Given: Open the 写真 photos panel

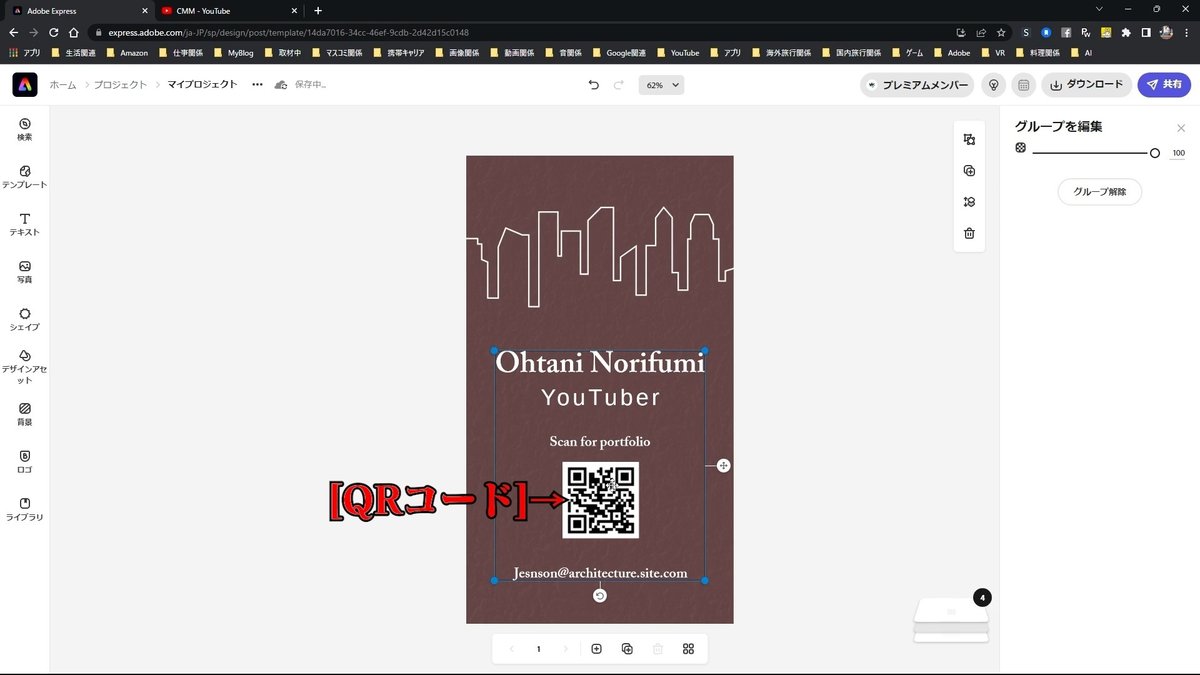Looking at the screenshot, I should (25, 272).
